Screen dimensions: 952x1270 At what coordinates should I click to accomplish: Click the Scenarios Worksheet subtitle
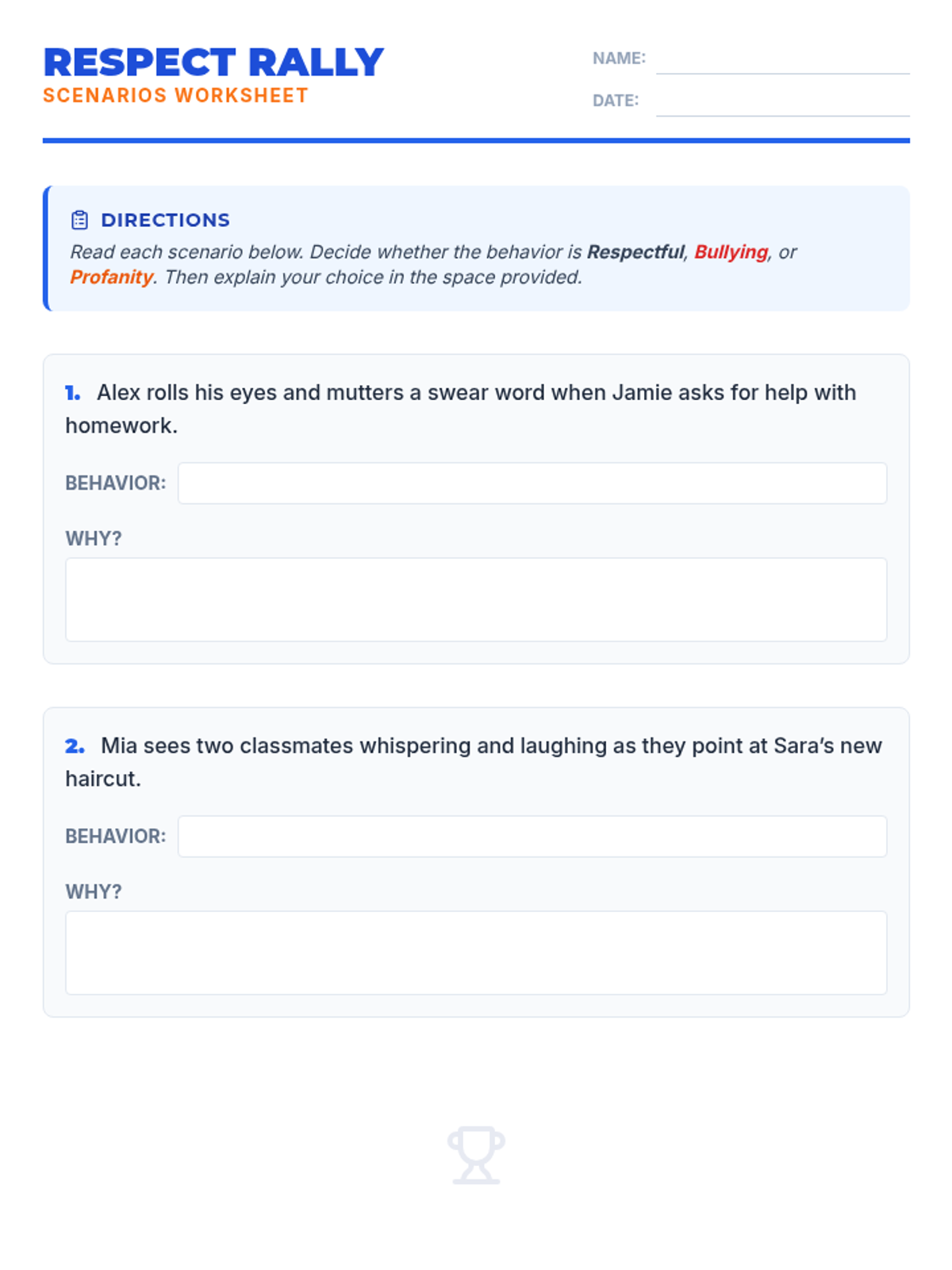pyautogui.click(x=175, y=95)
